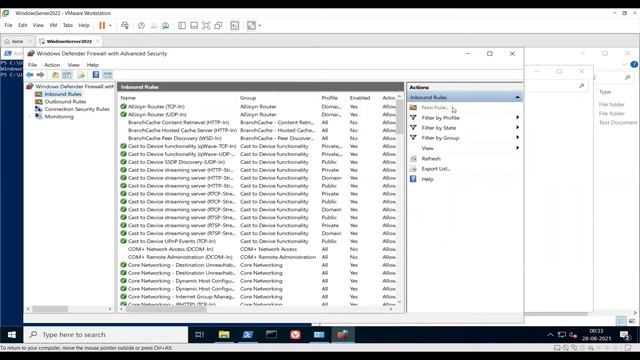The height and width of the screenshot is (360, 640).
Task: Toggle Show/Hide Console Tree toolbar button
Action: coord(67,75)
